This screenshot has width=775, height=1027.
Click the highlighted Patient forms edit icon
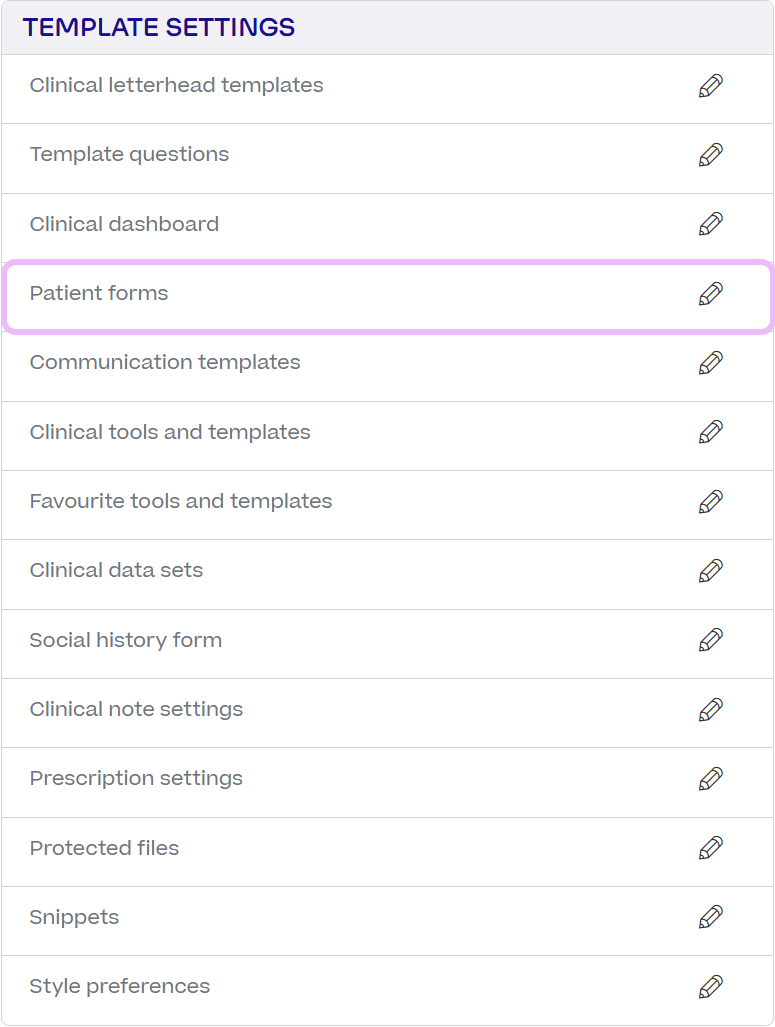pos(710,294)
